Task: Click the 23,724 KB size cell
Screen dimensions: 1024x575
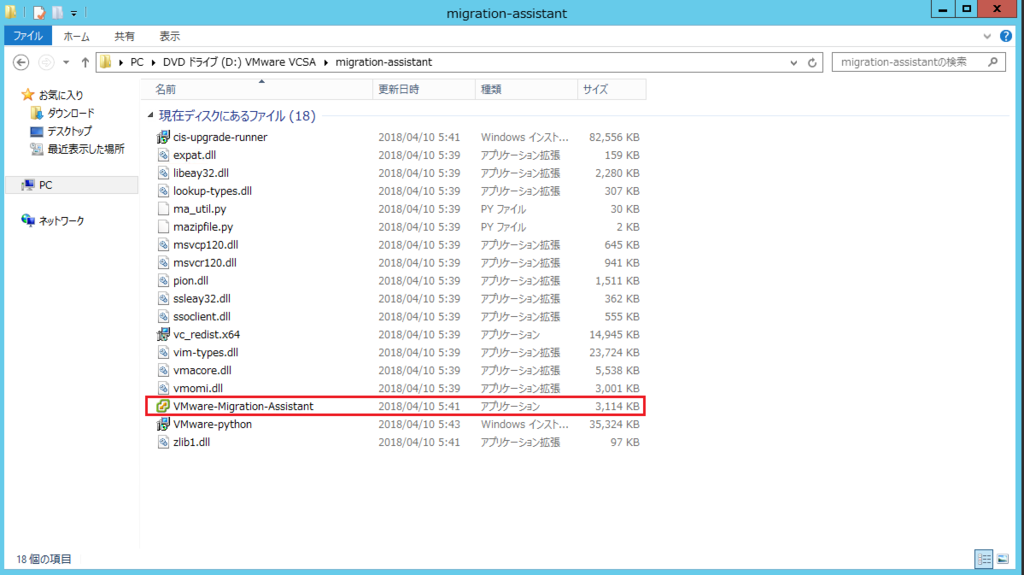Action: coord(614,352)
